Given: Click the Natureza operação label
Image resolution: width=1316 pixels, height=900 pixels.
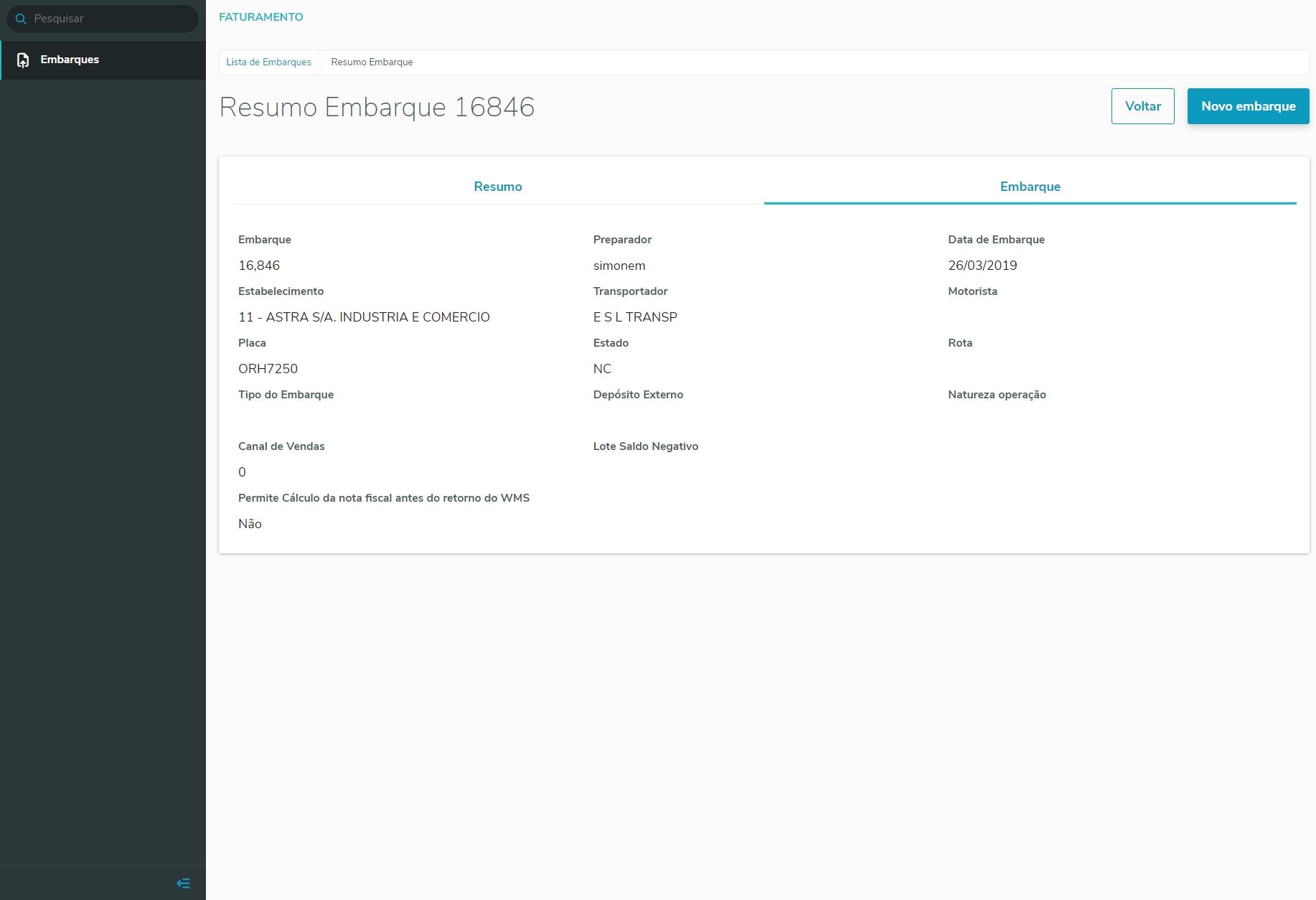Looking at the screenshot, I should (997, 395).
